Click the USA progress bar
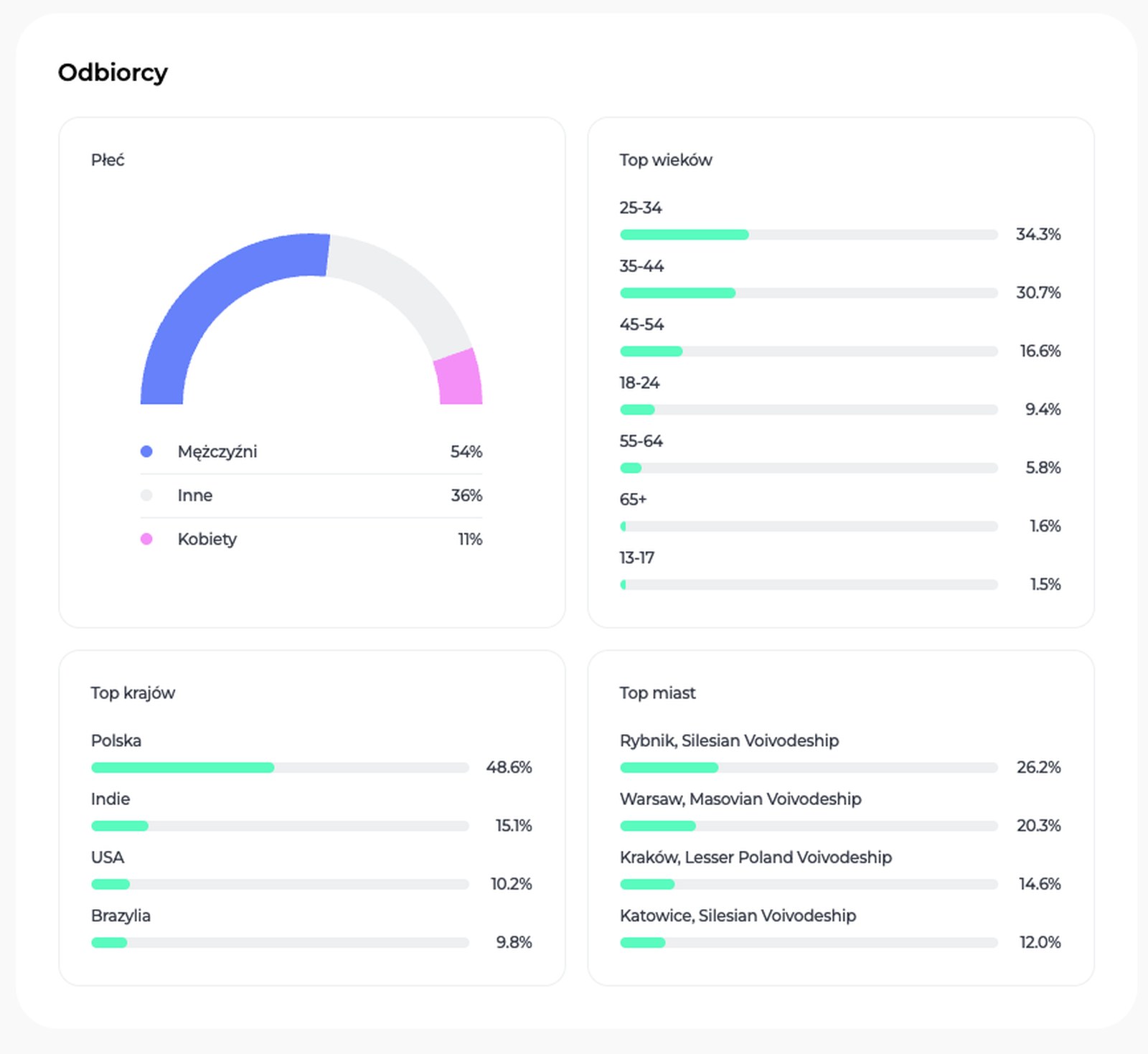The image size is (1148, 1054). click(x=280, y=884)
